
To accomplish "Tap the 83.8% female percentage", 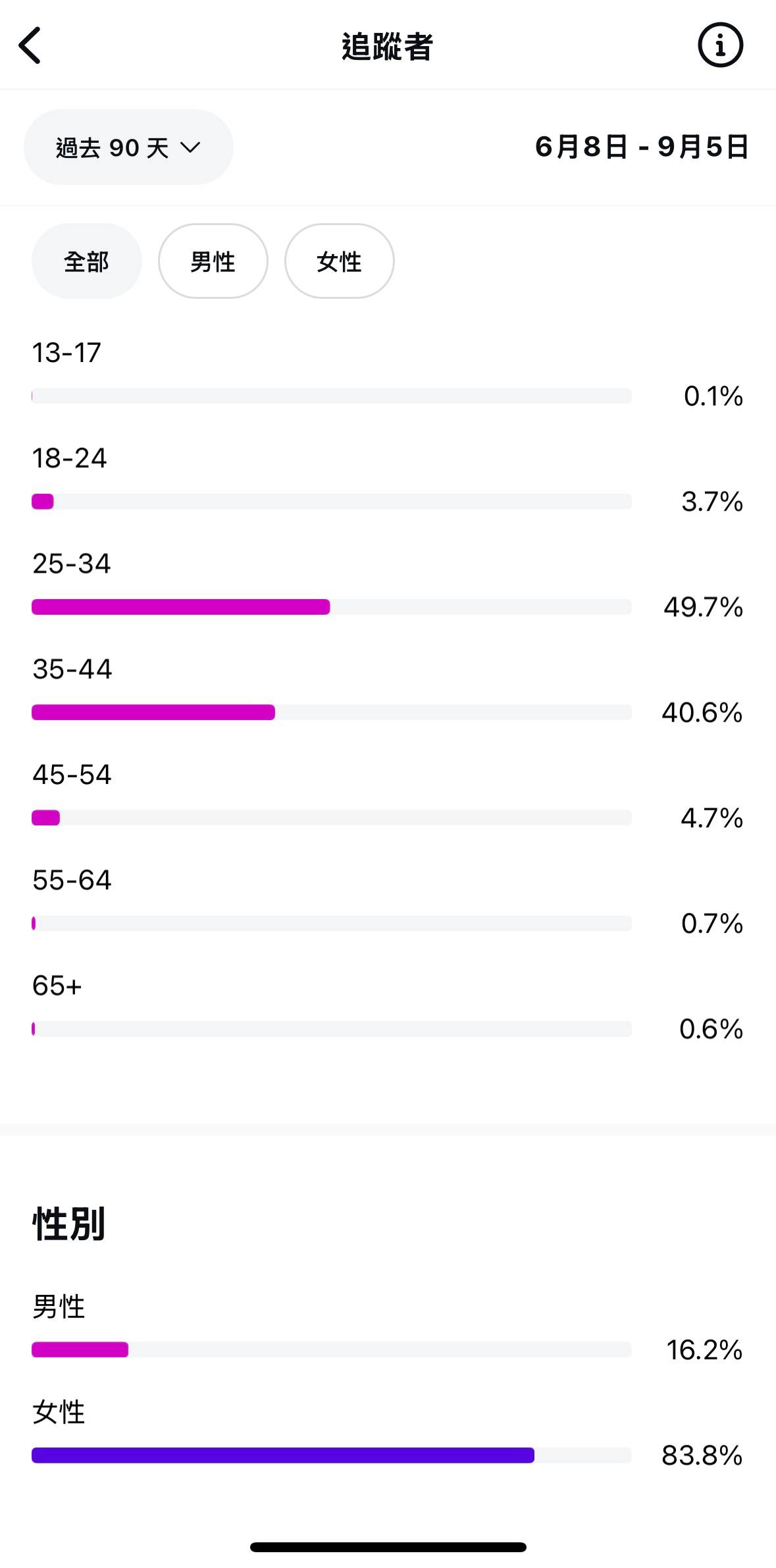I will tap(702, 1455).
